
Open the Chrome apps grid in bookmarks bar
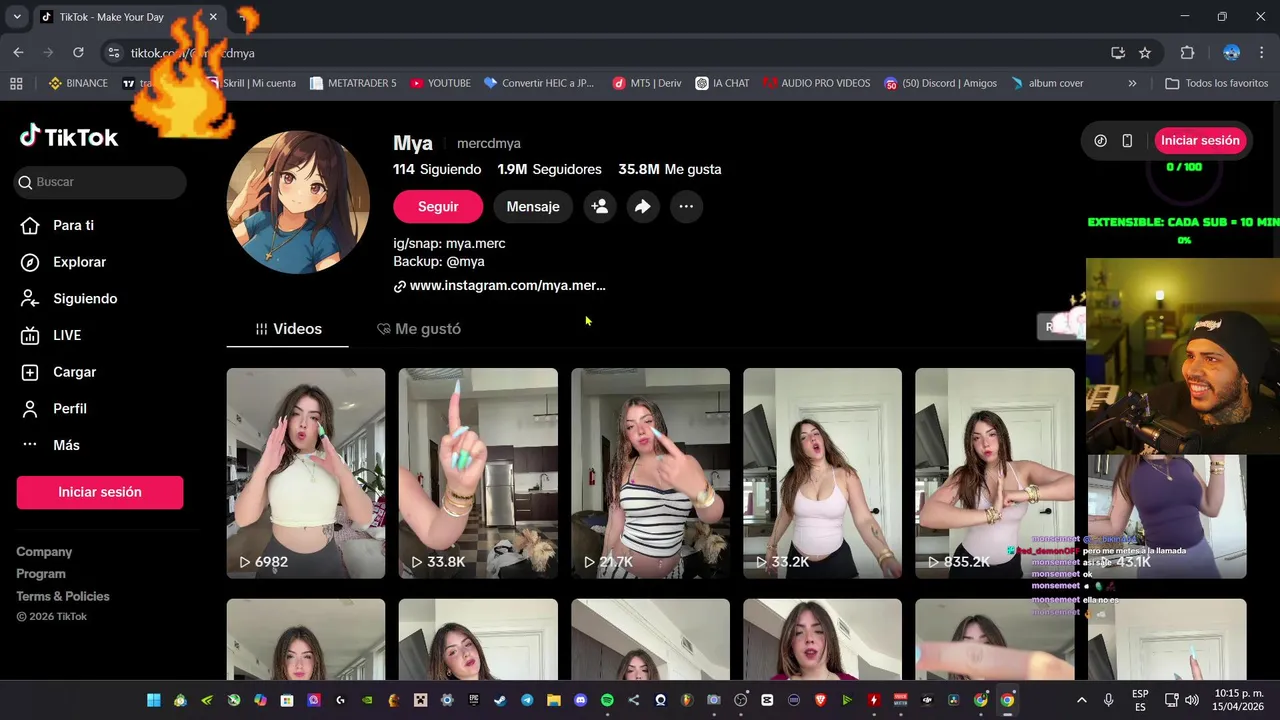[16, 83]
